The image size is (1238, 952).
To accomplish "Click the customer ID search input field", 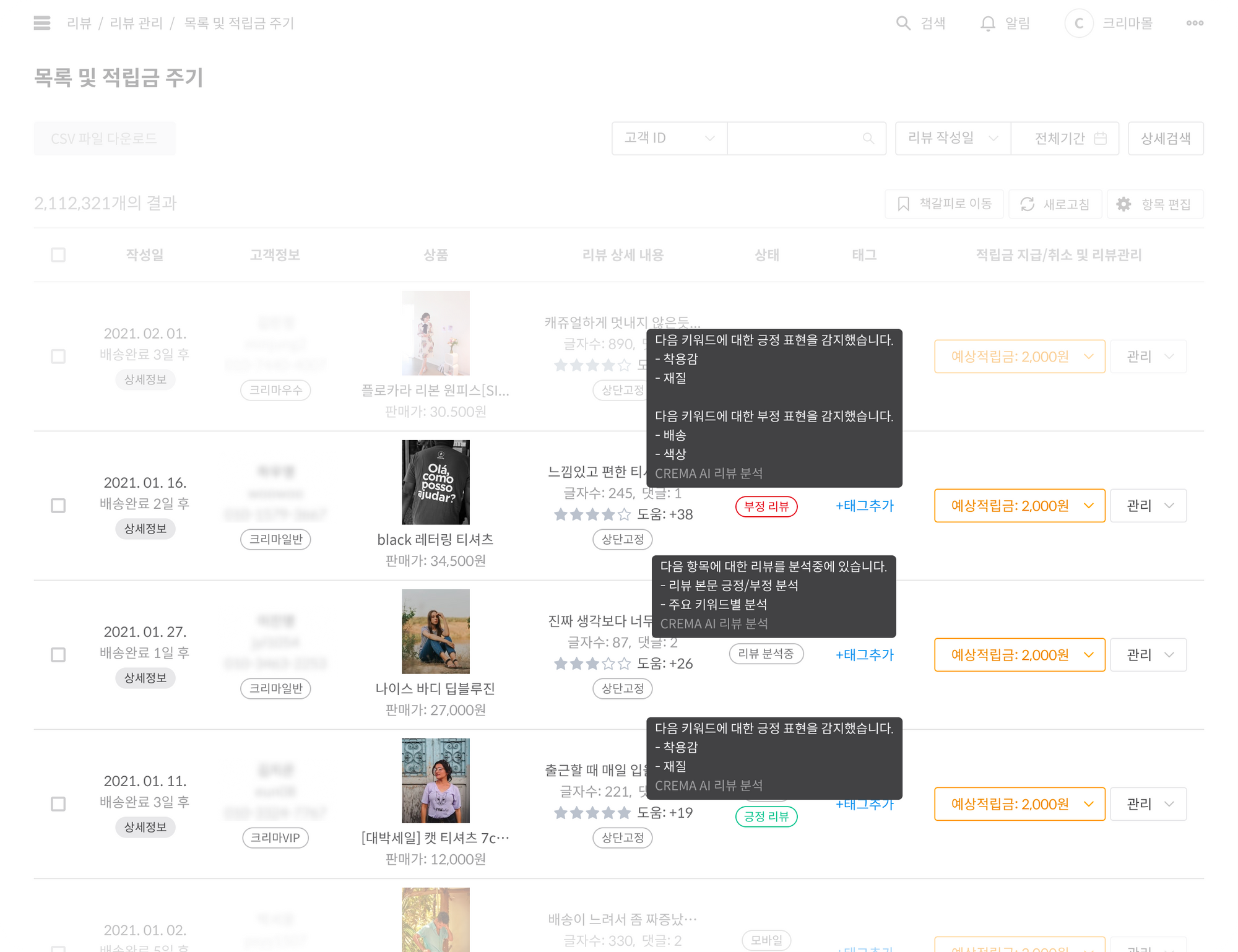I will tap(795, 138).
